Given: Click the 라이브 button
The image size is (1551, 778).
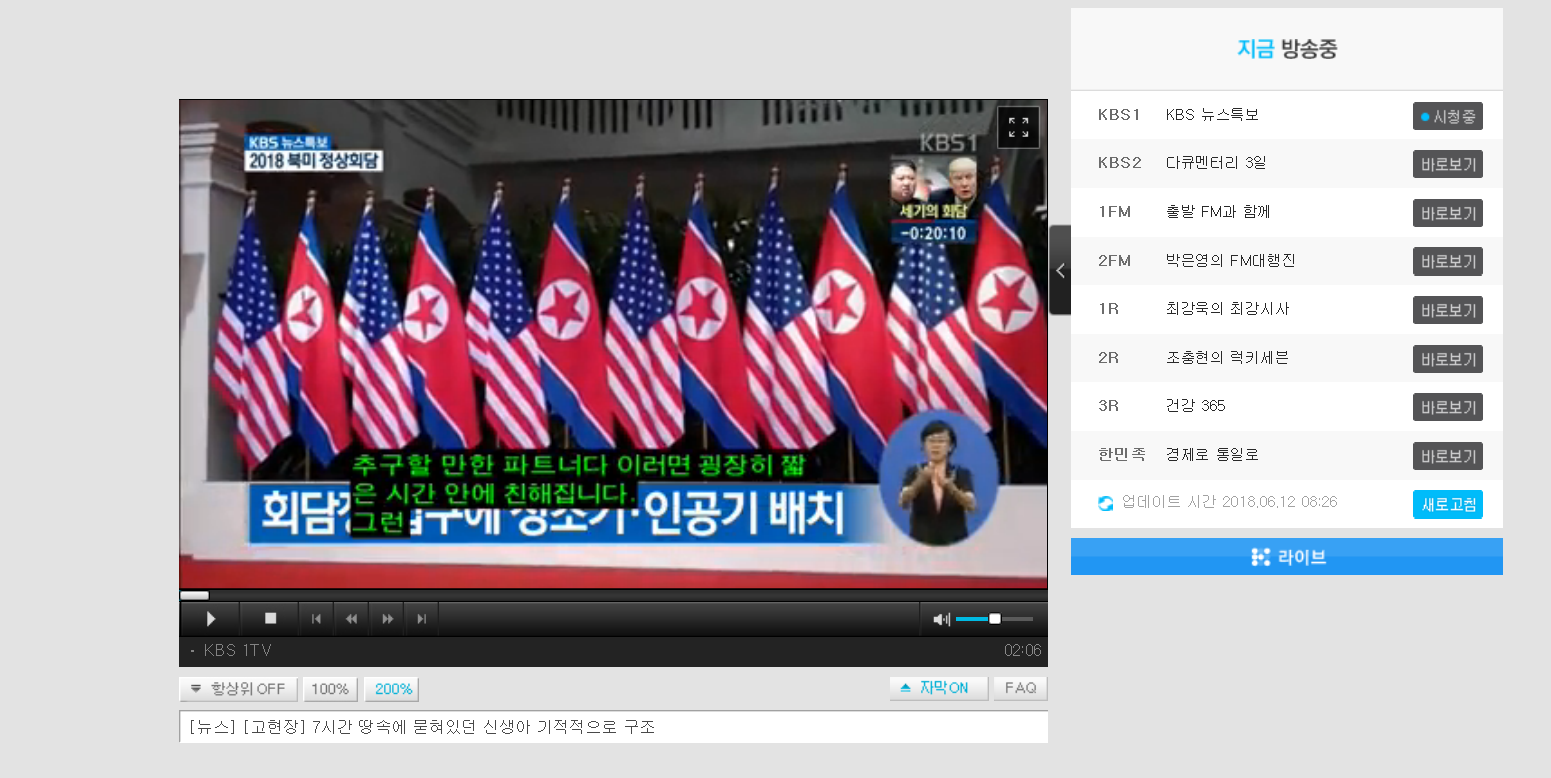Looking at the screenshot, I should 1286,557.
